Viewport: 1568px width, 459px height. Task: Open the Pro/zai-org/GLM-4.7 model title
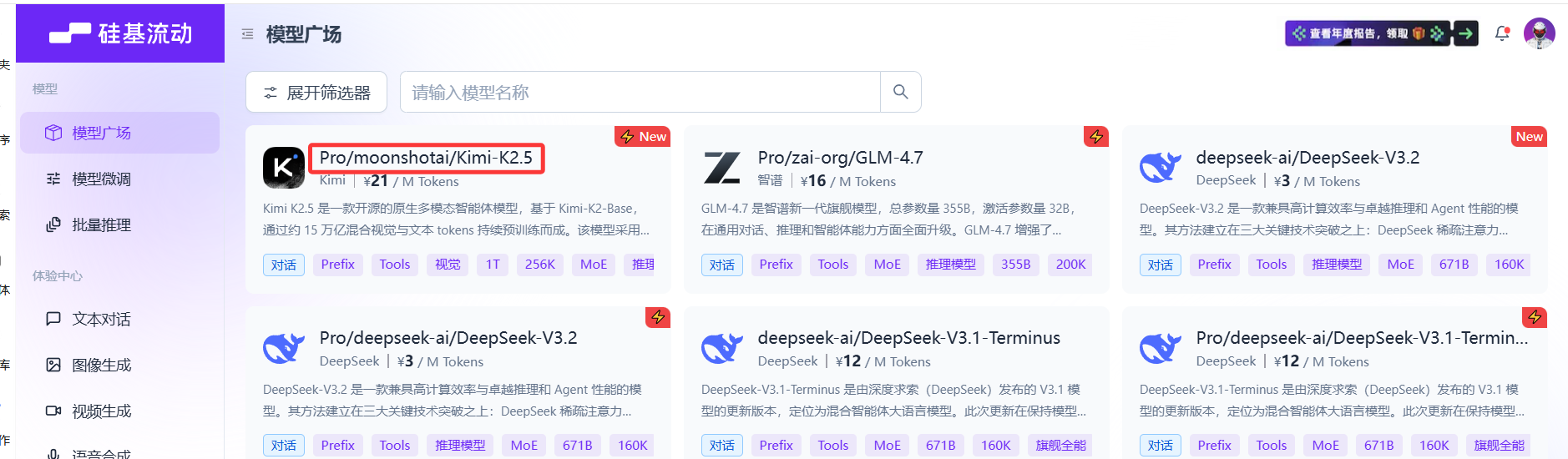click(x=840, y=158)
